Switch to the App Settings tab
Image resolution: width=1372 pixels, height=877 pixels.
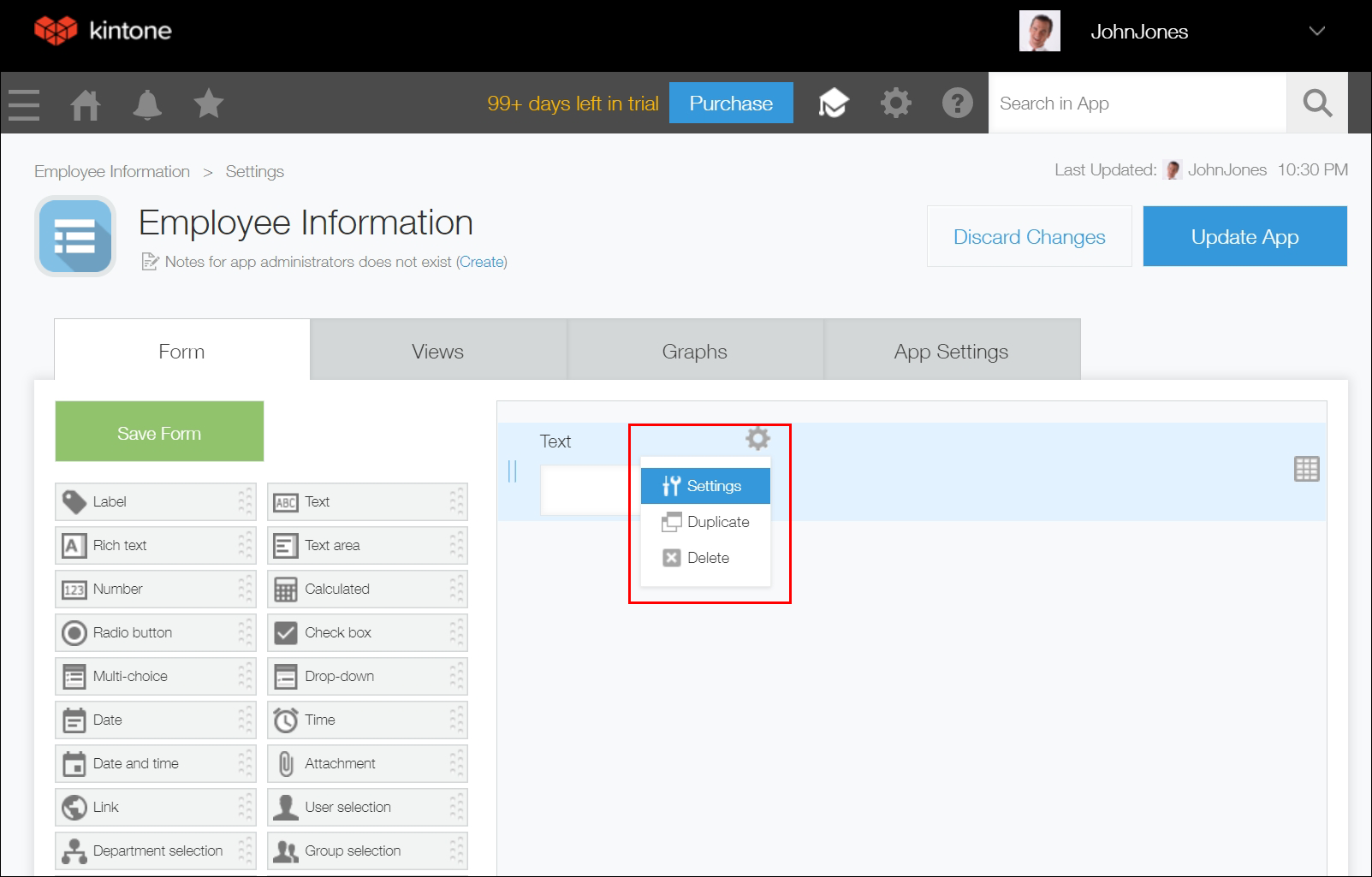[951, 350]
